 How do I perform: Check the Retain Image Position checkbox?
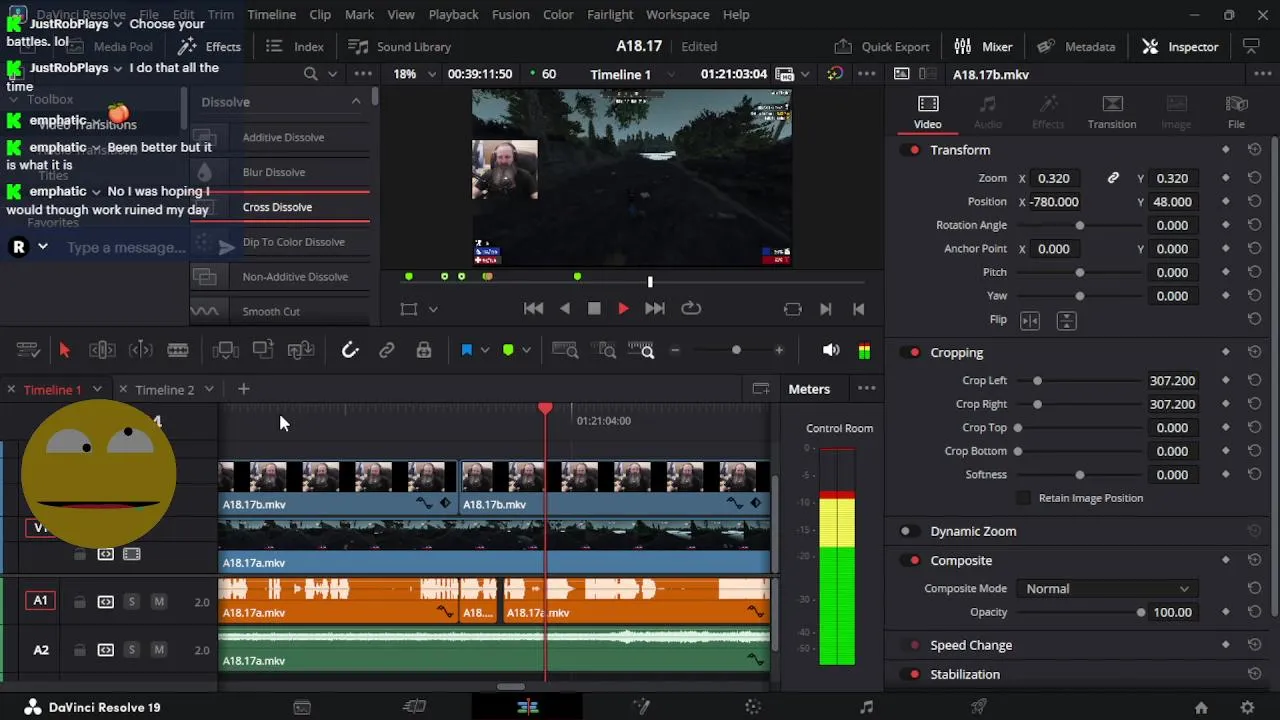click(x=1023, y=498)
